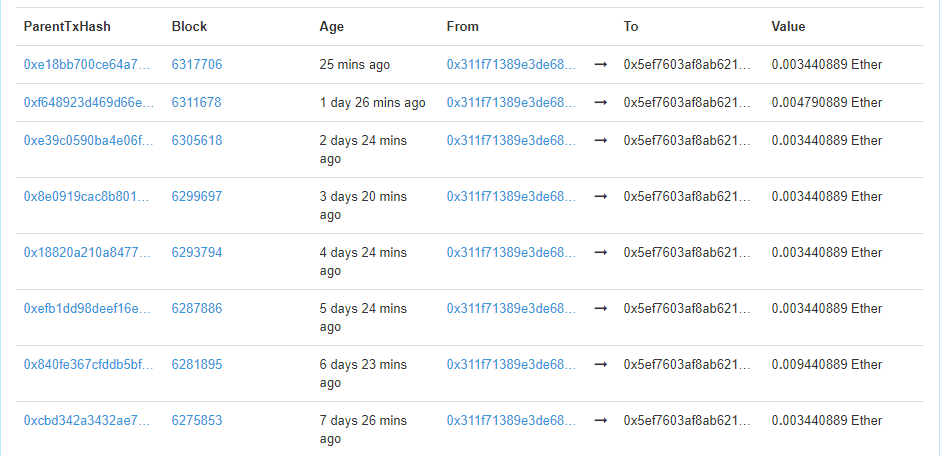Click the 0.009440889 Ether value cell
This screenshot has width=942, height=456.
(827, 365)
